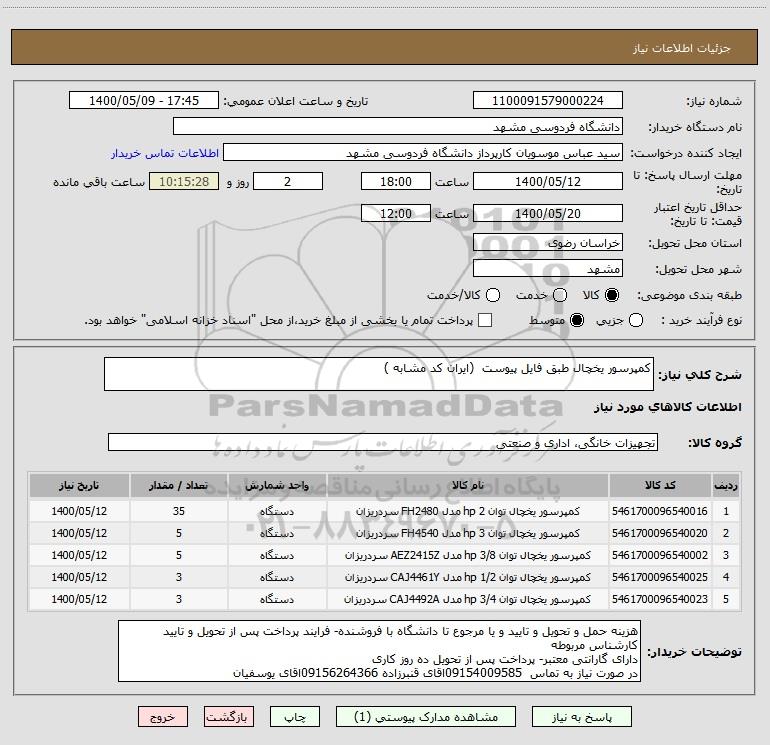The image size is (770, 745).
Task: Click the remaining time field 10:15:28
Action: (x=184, y=181)
